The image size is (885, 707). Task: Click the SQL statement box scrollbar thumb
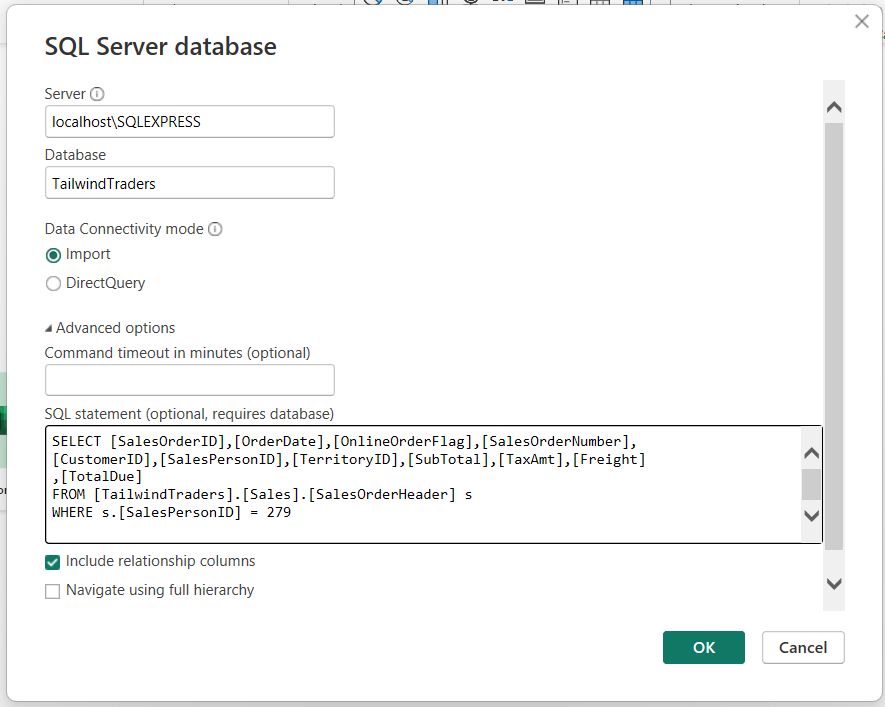[x=811, y=484]
